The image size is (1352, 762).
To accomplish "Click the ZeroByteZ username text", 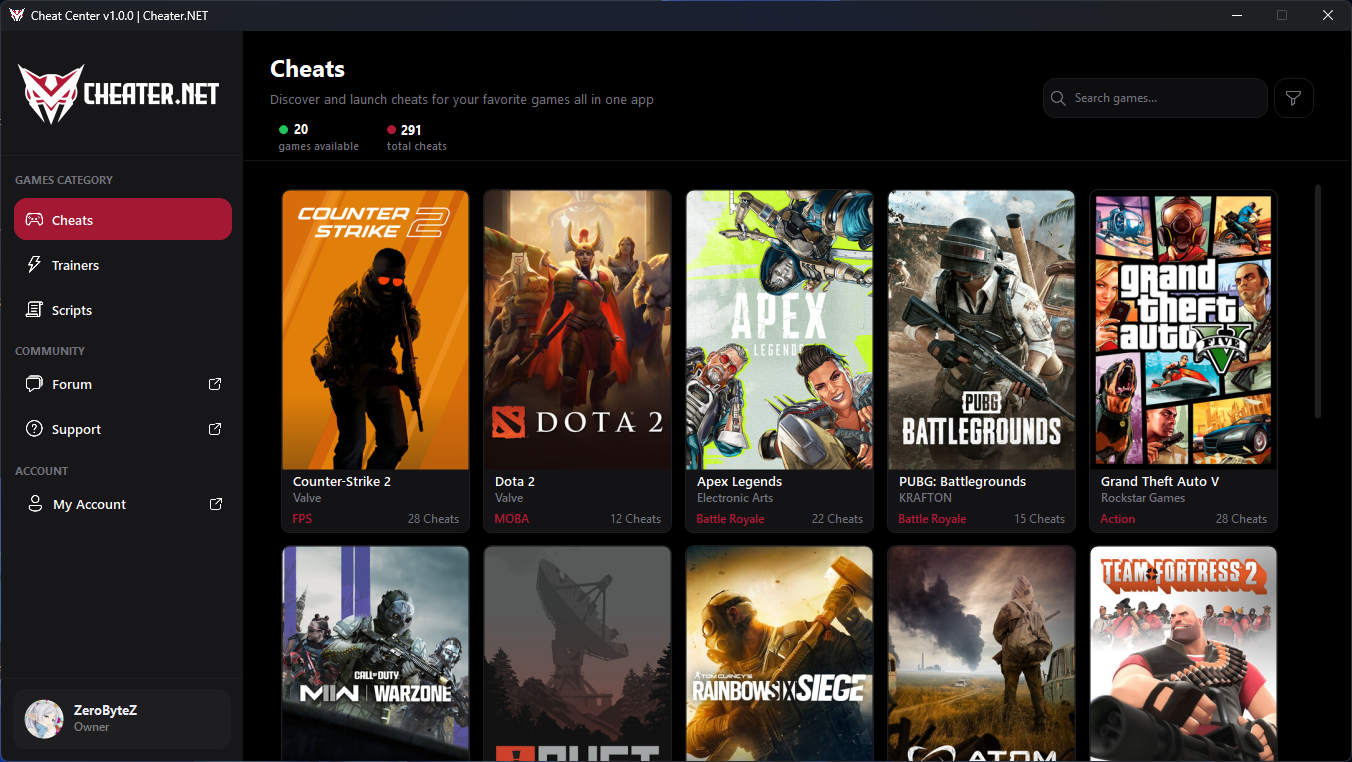I will click(x=105, y=710).
